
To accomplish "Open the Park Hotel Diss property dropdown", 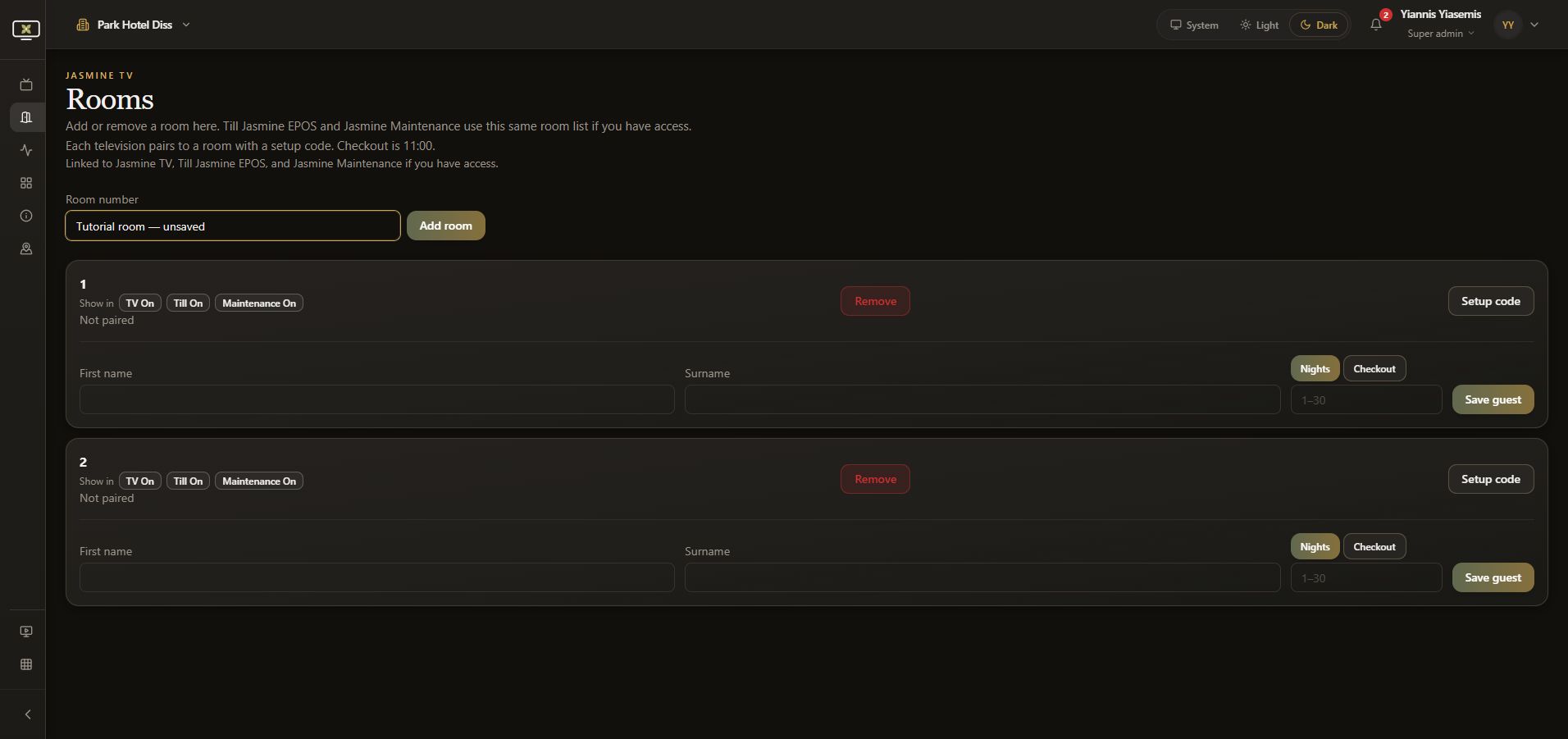I will click(x=134, y=25).
